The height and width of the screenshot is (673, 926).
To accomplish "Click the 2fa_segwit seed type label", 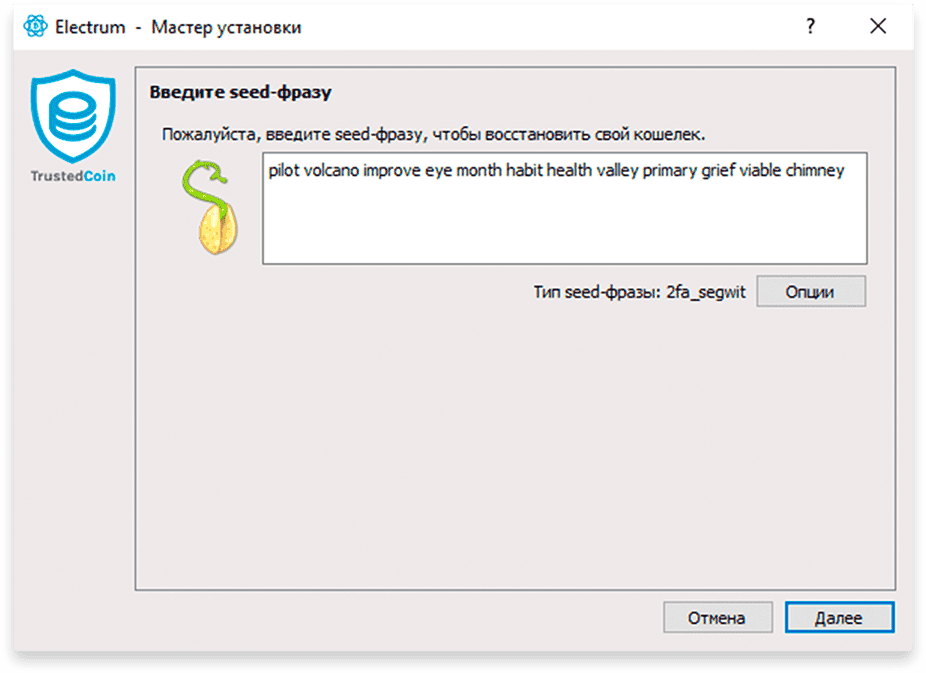I will [706, 292].
